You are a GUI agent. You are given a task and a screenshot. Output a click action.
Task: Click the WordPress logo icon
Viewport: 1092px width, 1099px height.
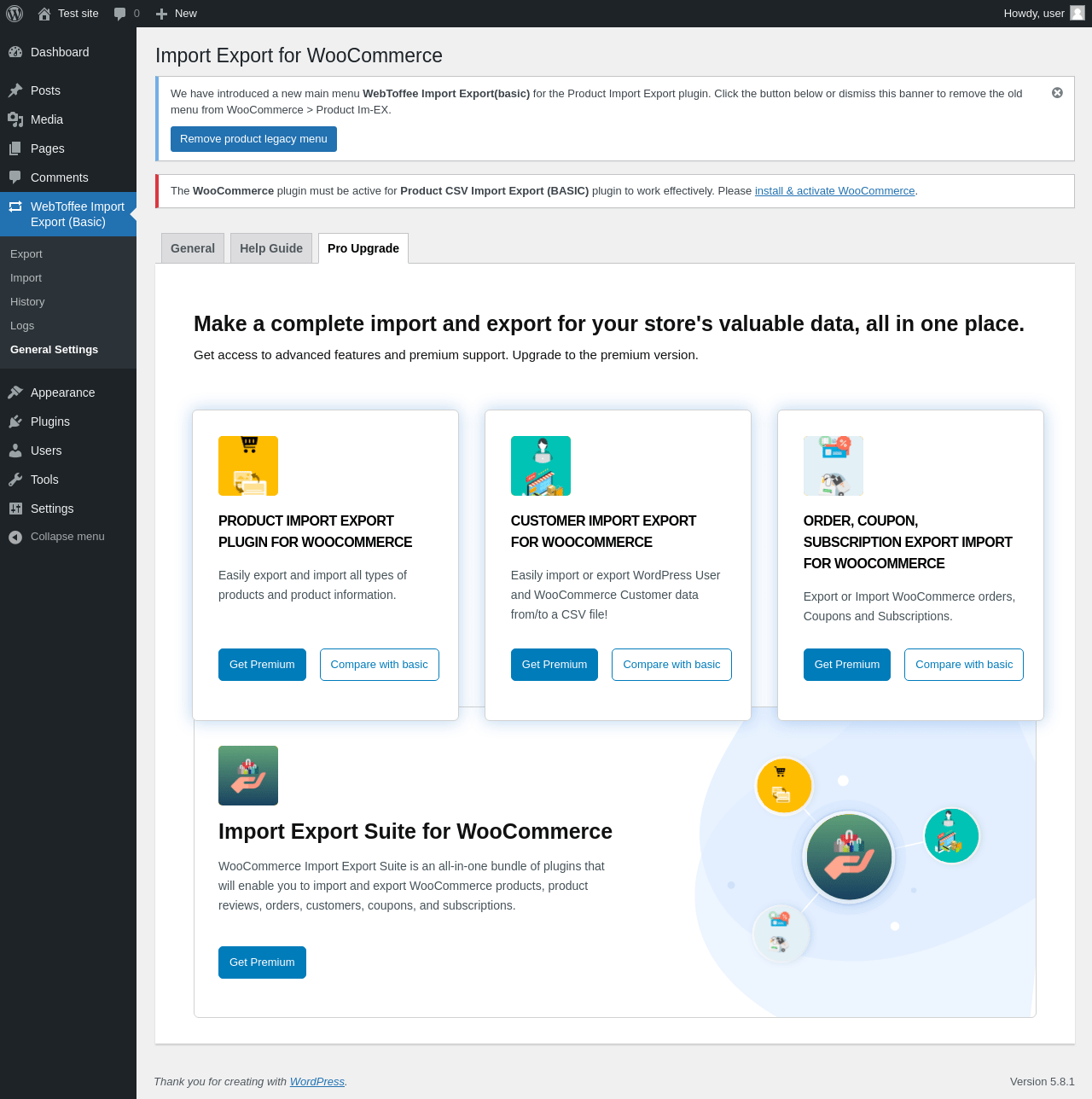(x=15, y=14)
